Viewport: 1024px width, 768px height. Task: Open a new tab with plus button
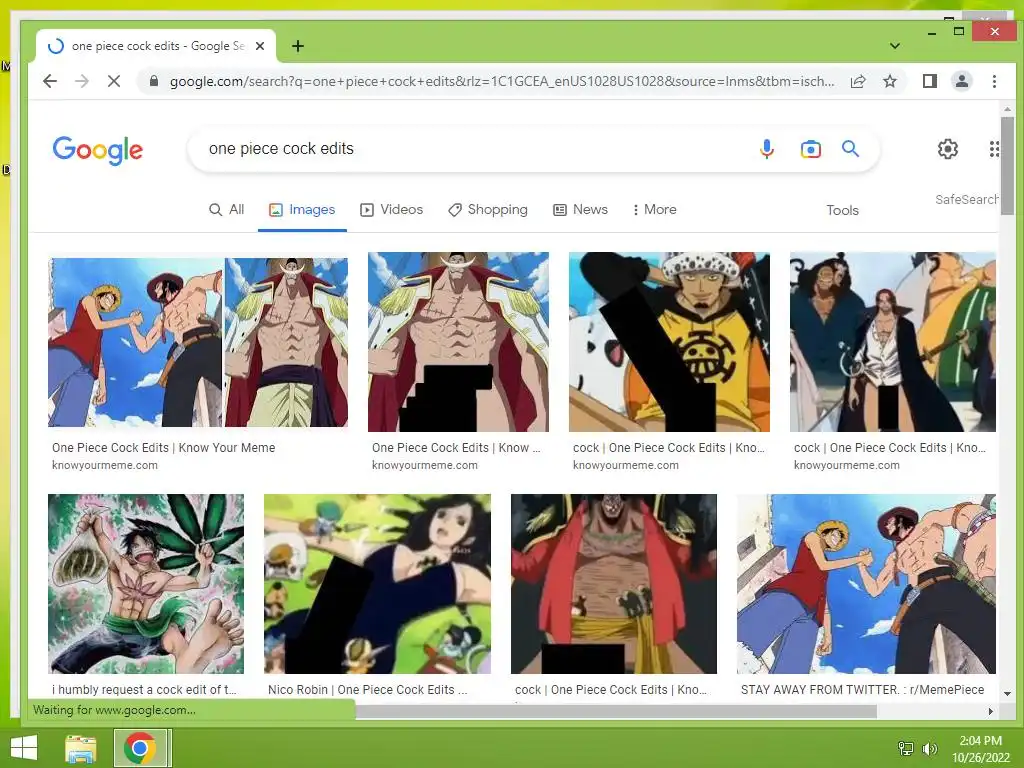pos(298,46)
